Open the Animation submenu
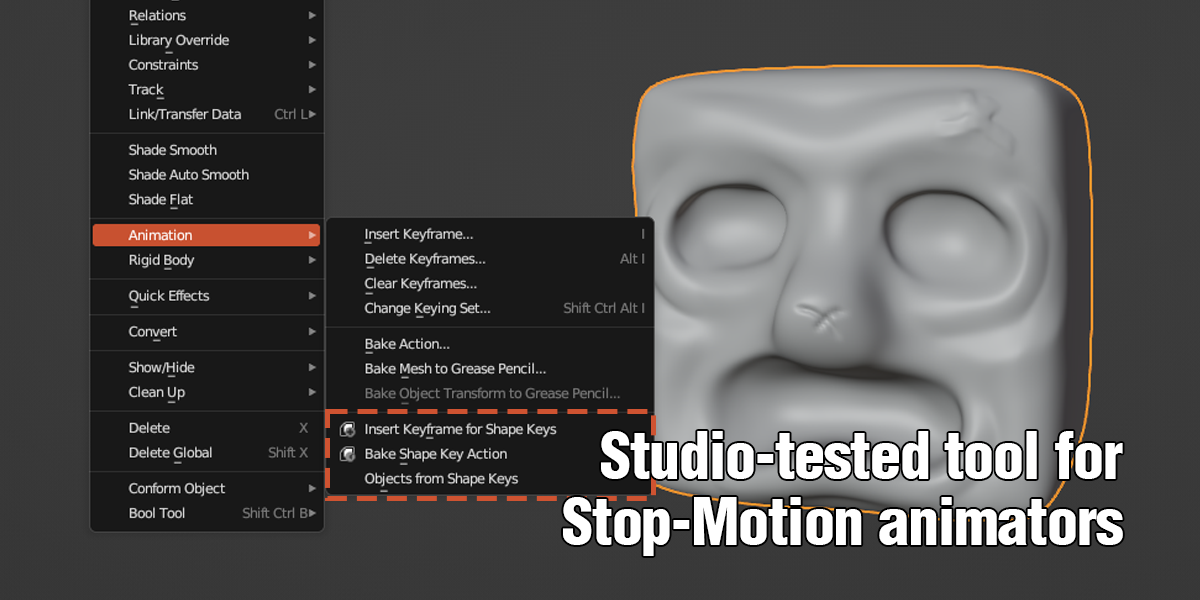The height and width of the screenshot is (600, 1200). 206,235
